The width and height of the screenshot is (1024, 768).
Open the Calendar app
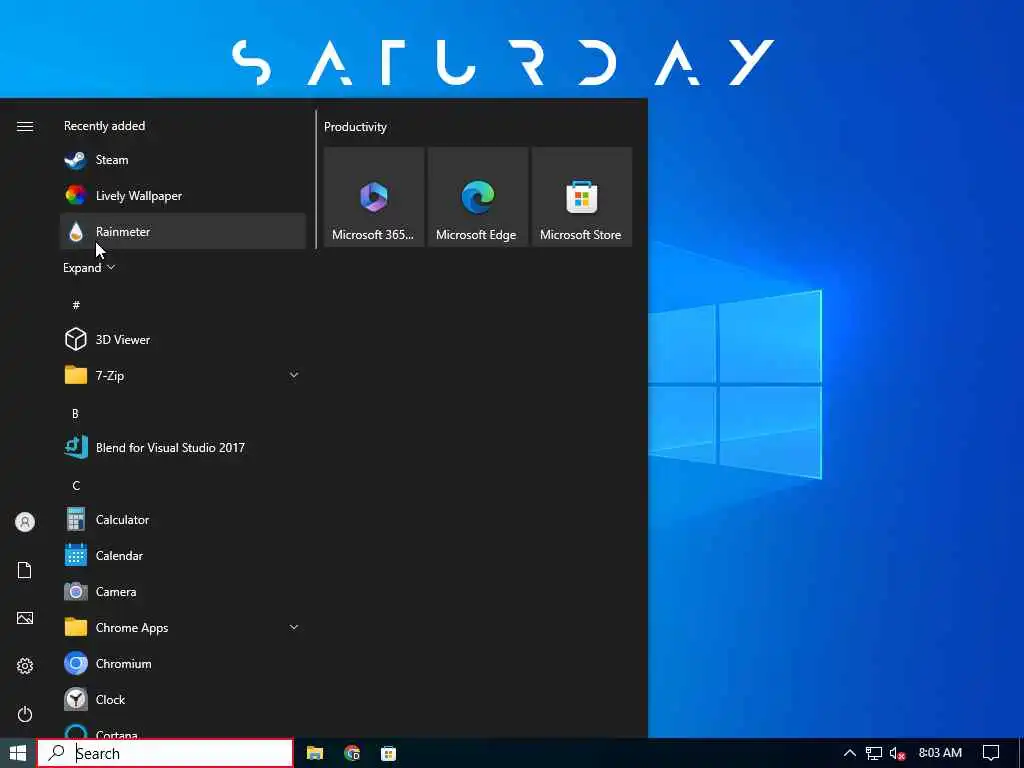(x=182, y=556)
